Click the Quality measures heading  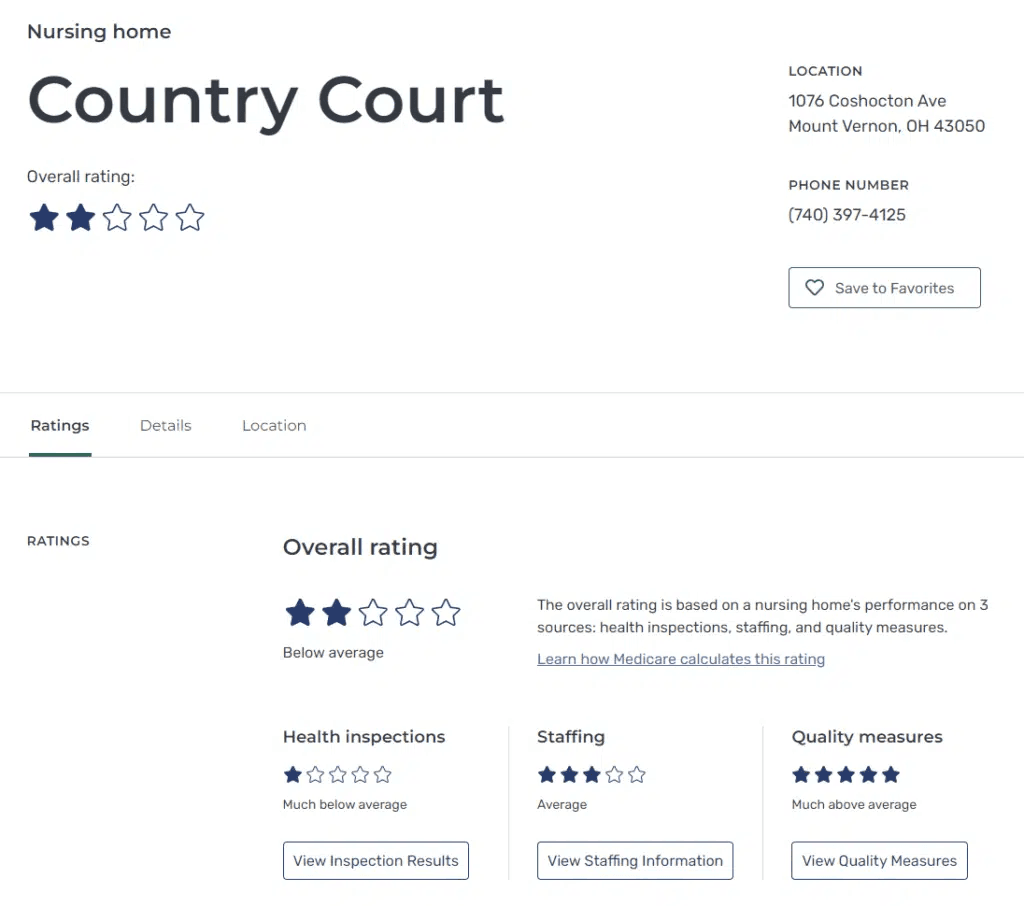(x=866, y=737)
